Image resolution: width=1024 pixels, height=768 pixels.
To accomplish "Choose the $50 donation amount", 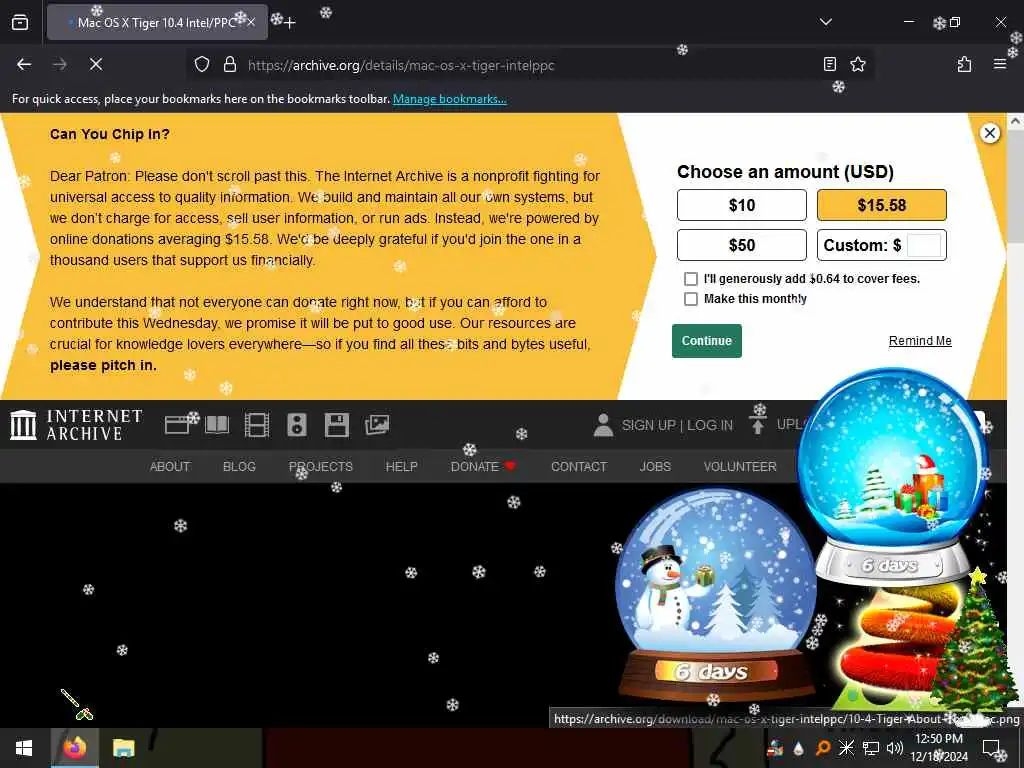I will pyautogui.click(x=741, y=245).
